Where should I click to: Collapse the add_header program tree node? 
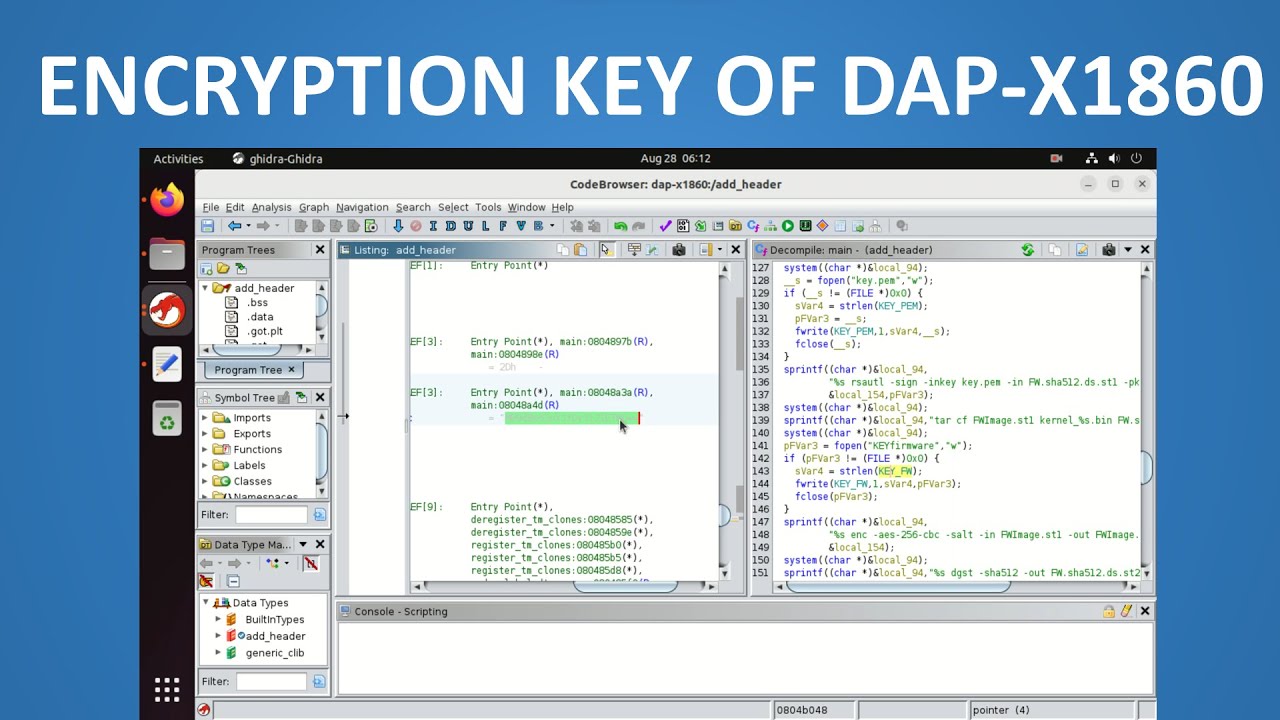point(206,288)
